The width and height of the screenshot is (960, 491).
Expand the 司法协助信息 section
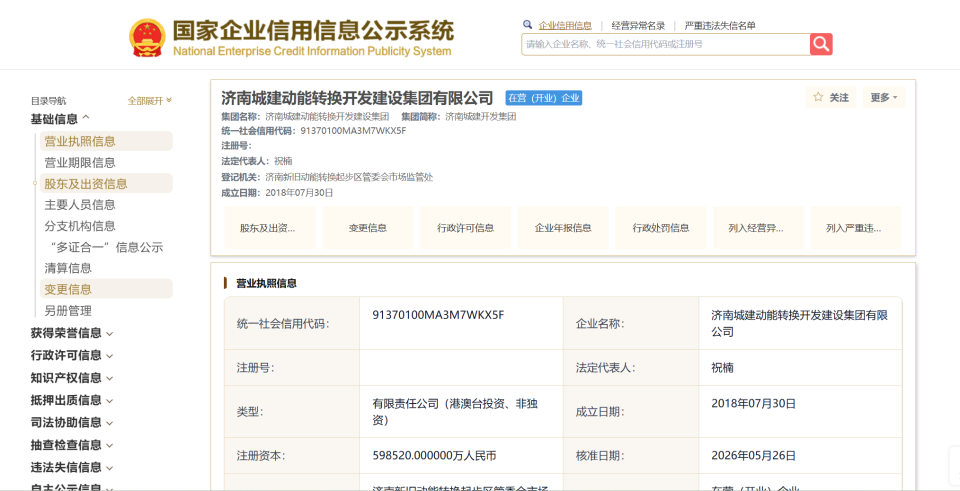tap(72, 422)
